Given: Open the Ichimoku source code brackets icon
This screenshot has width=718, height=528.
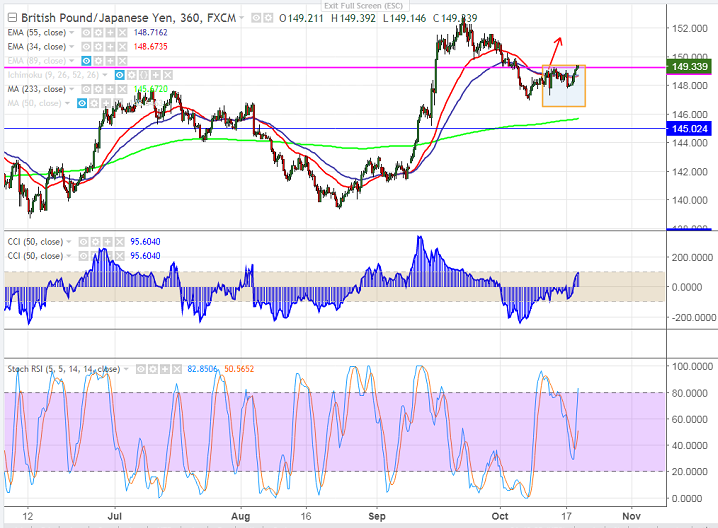Looking at the screenshot, I should 143,75.
